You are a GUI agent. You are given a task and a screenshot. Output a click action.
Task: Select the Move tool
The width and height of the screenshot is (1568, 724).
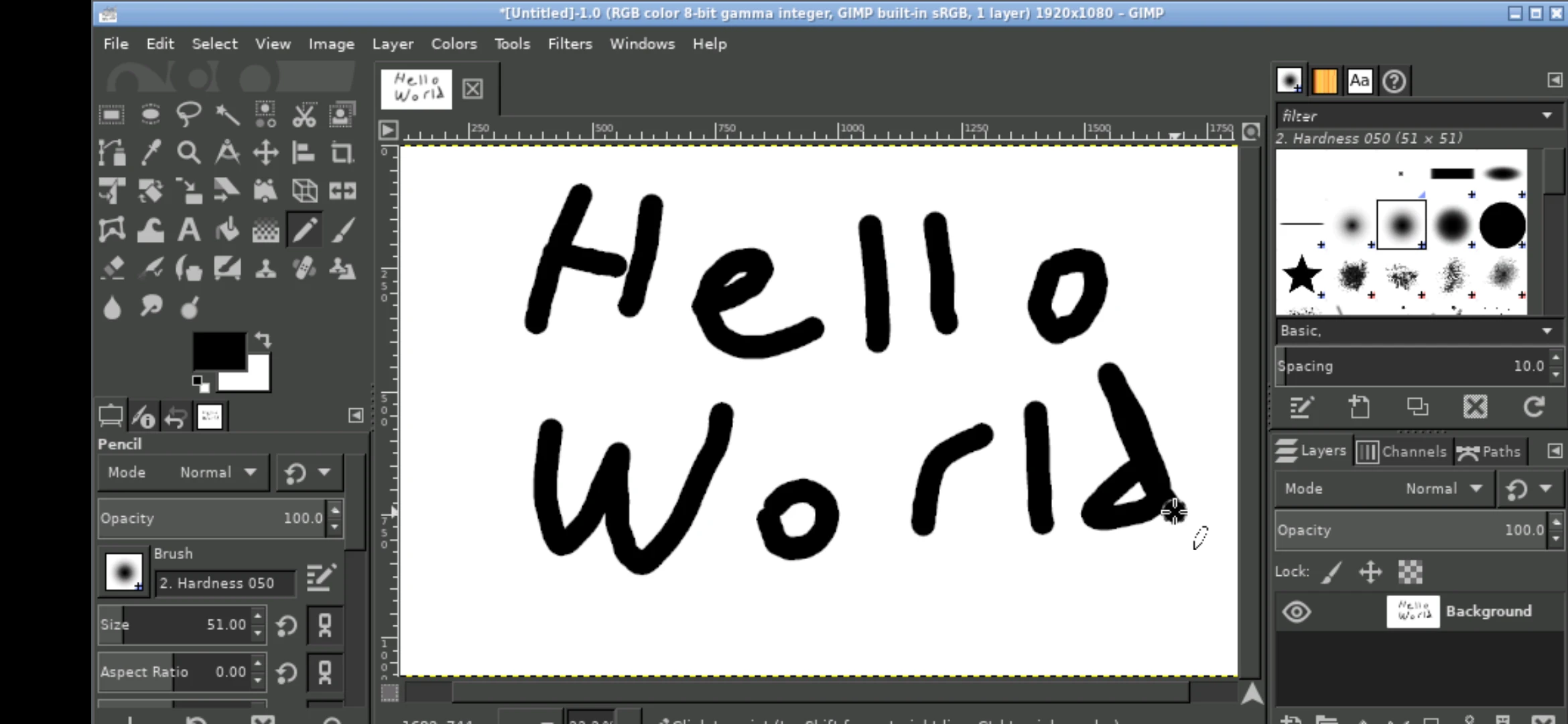pos(265,153)
